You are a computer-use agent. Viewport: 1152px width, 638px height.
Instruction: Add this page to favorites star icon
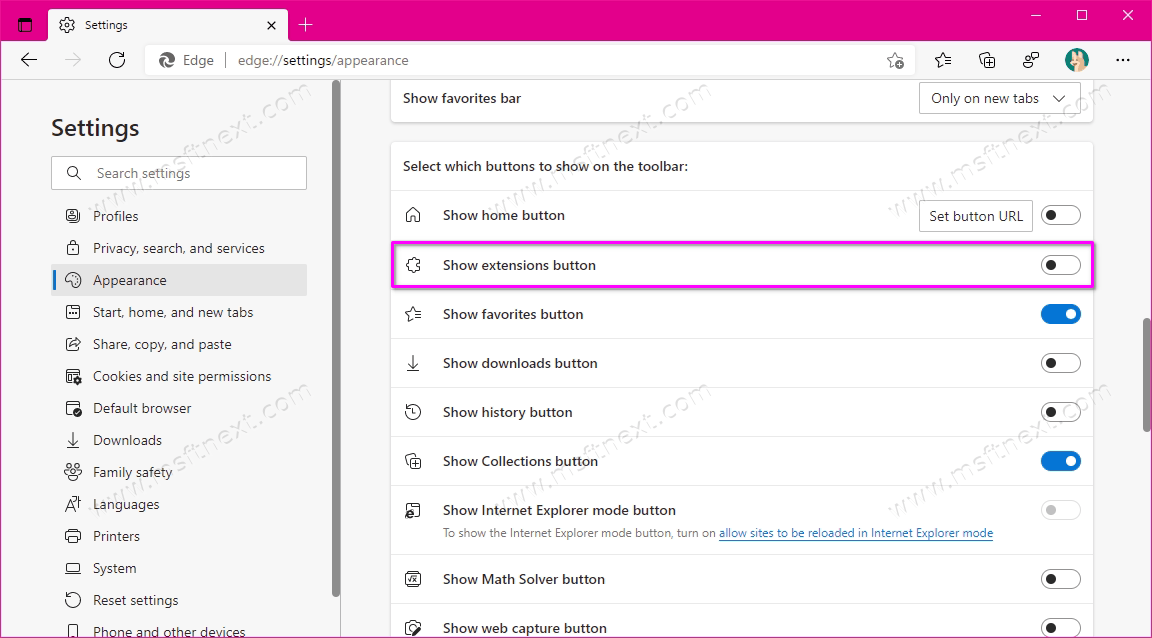click(895, 60)
